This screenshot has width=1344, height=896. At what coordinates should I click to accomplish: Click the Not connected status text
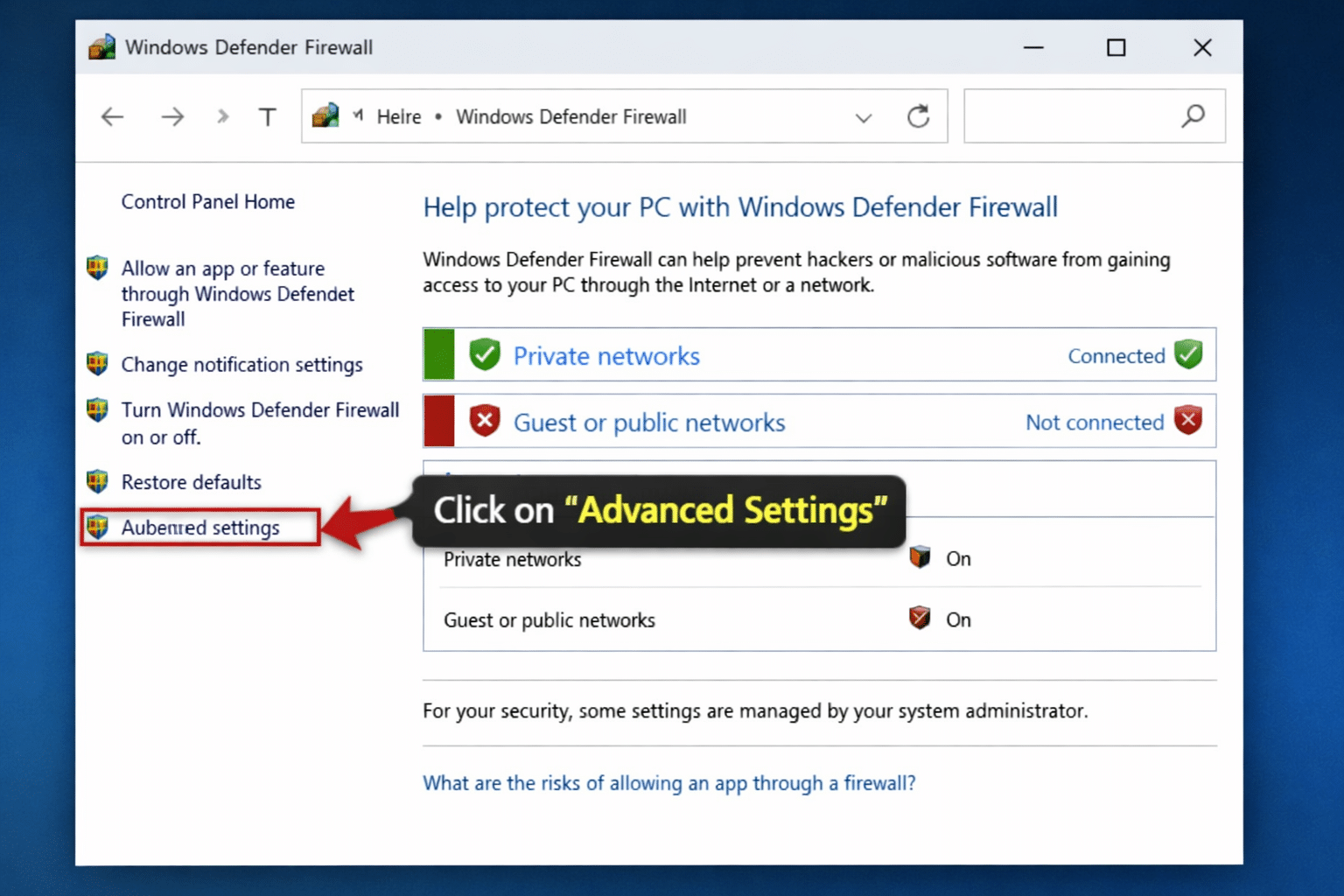click(1095, 423)
